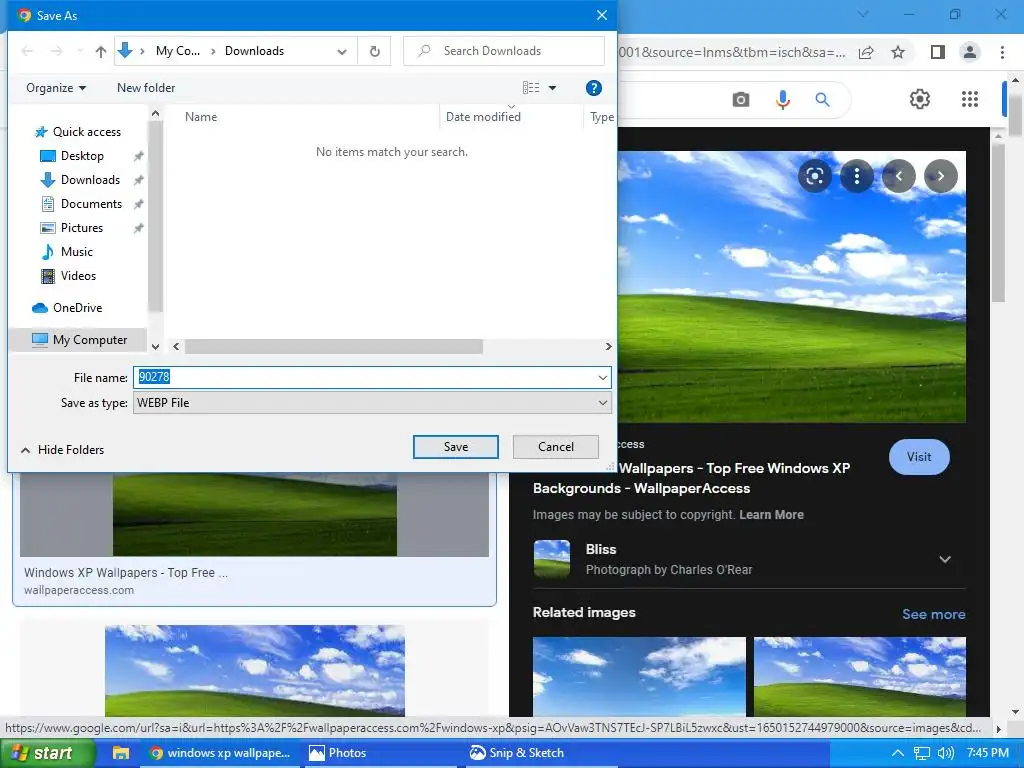Open Videos in the navigation pane
Screen dimensions: 1024x768
(78, 276)
